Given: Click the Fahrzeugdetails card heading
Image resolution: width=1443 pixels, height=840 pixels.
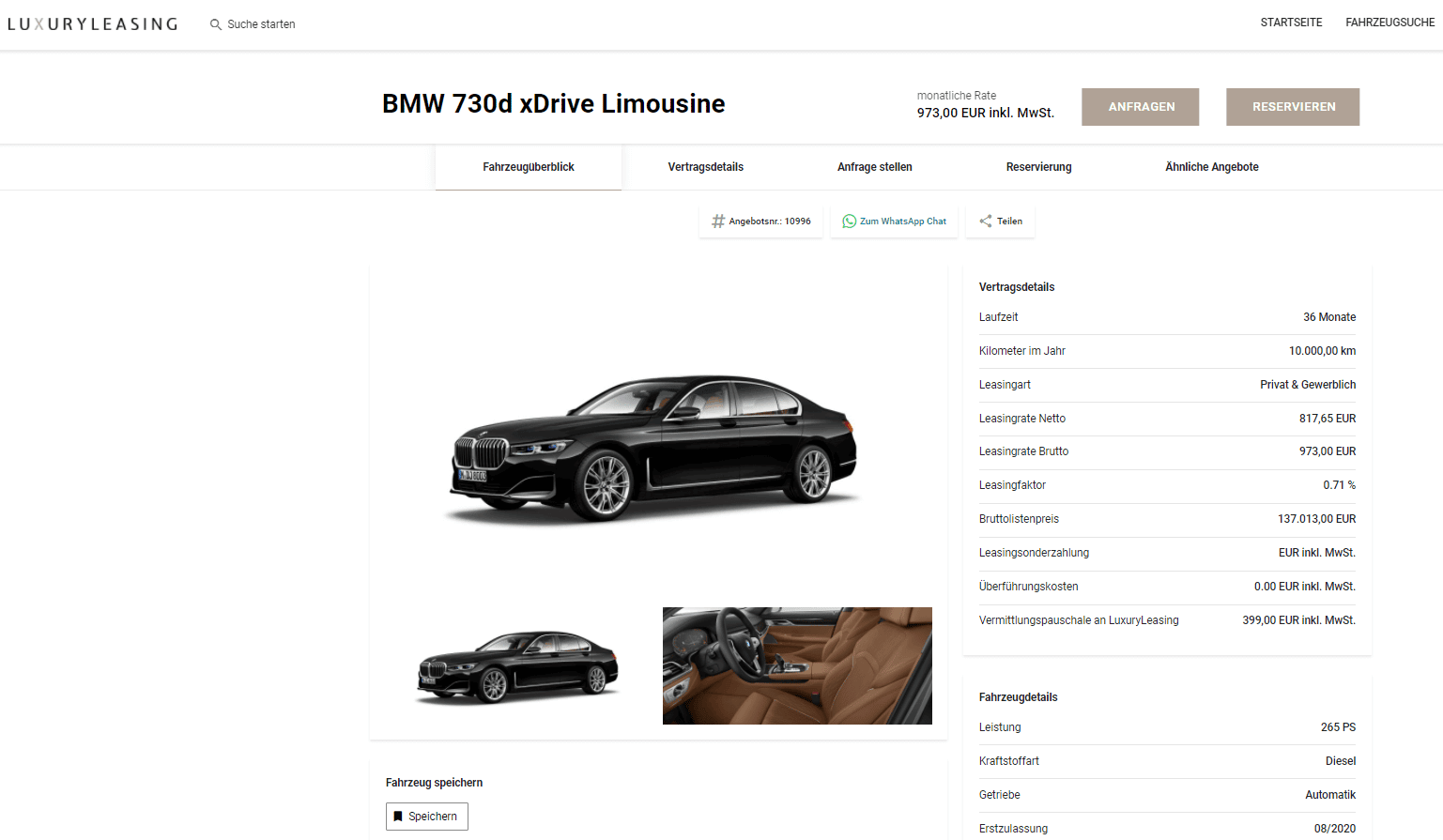Looking at the screenshot, I should click(1019, 697).
